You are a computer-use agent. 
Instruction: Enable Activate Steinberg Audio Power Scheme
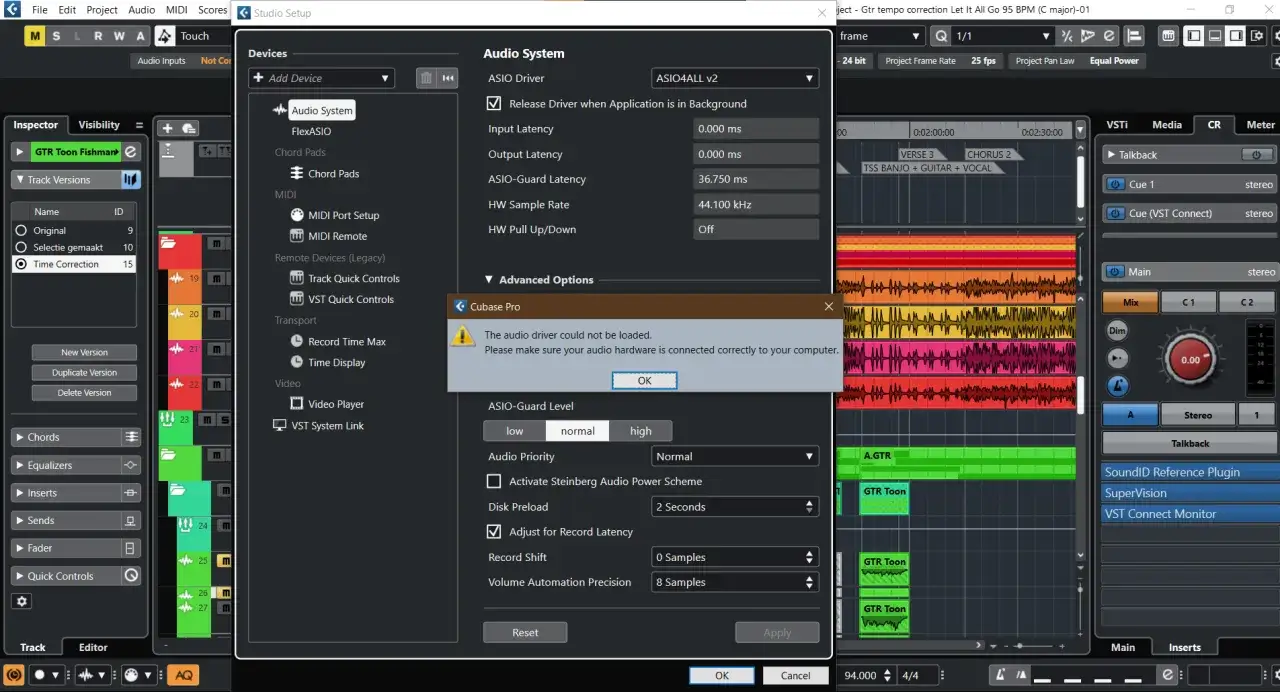(493, 481)
